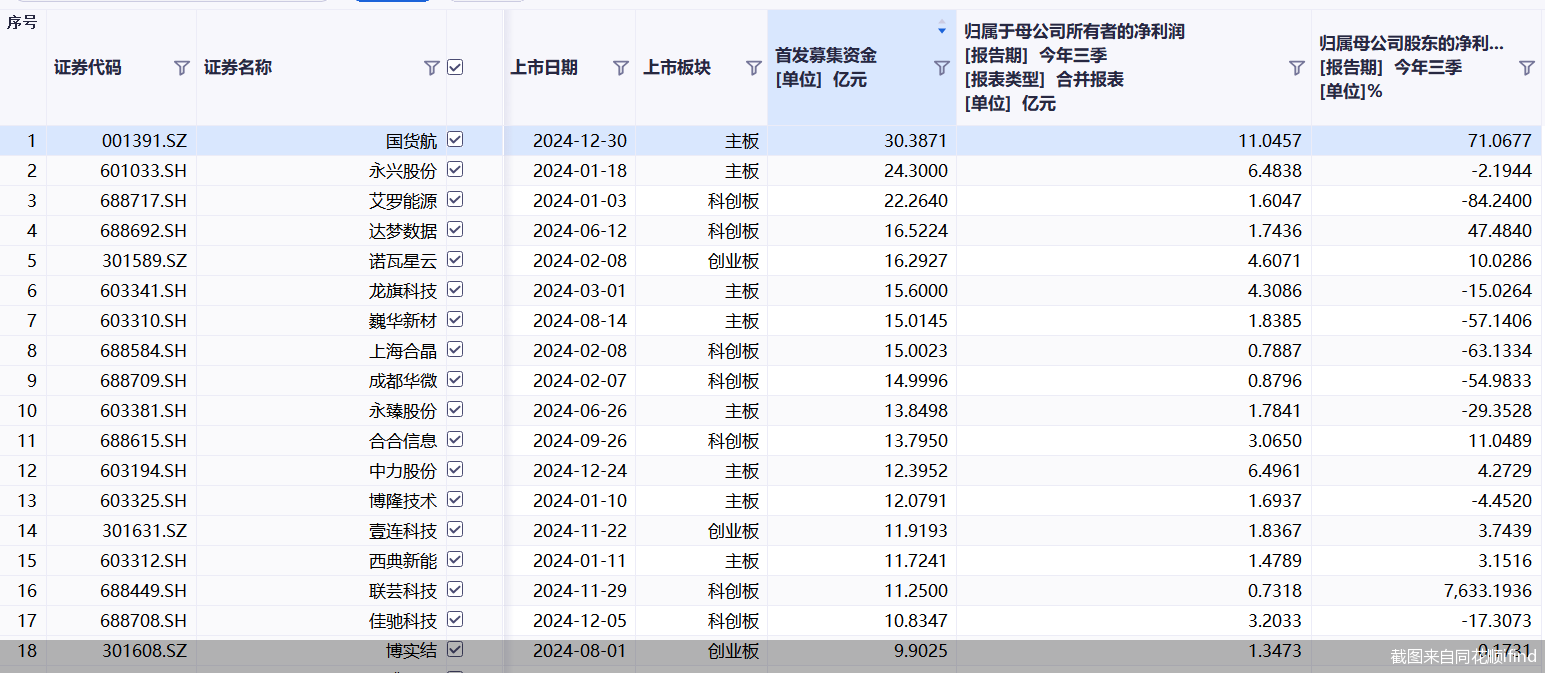Viewport: 1545px width, 673px height.
Task: Filter the 首发募集资金 column
Action: pos(941,68)
